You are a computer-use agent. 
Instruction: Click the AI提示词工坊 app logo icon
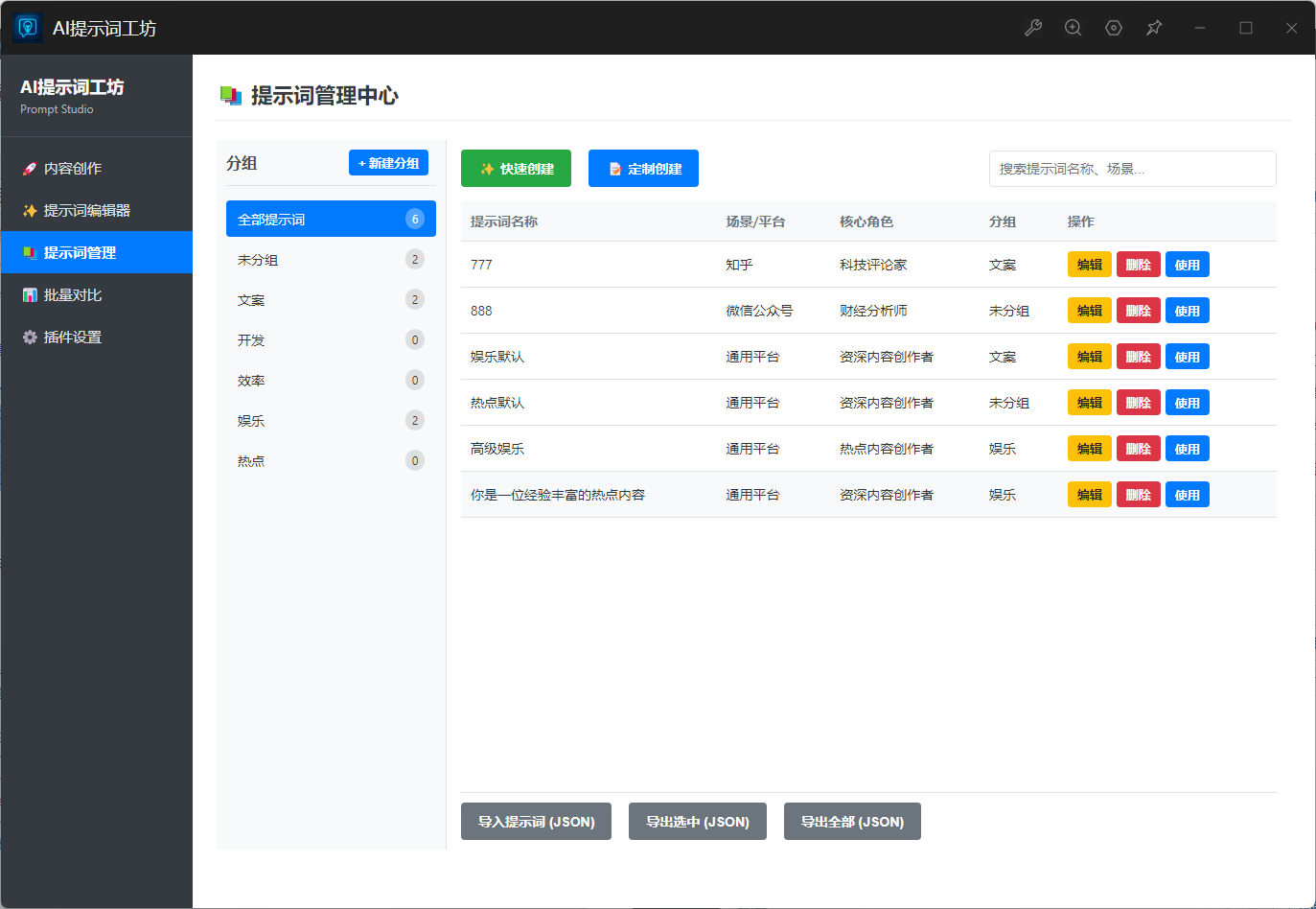28,28
